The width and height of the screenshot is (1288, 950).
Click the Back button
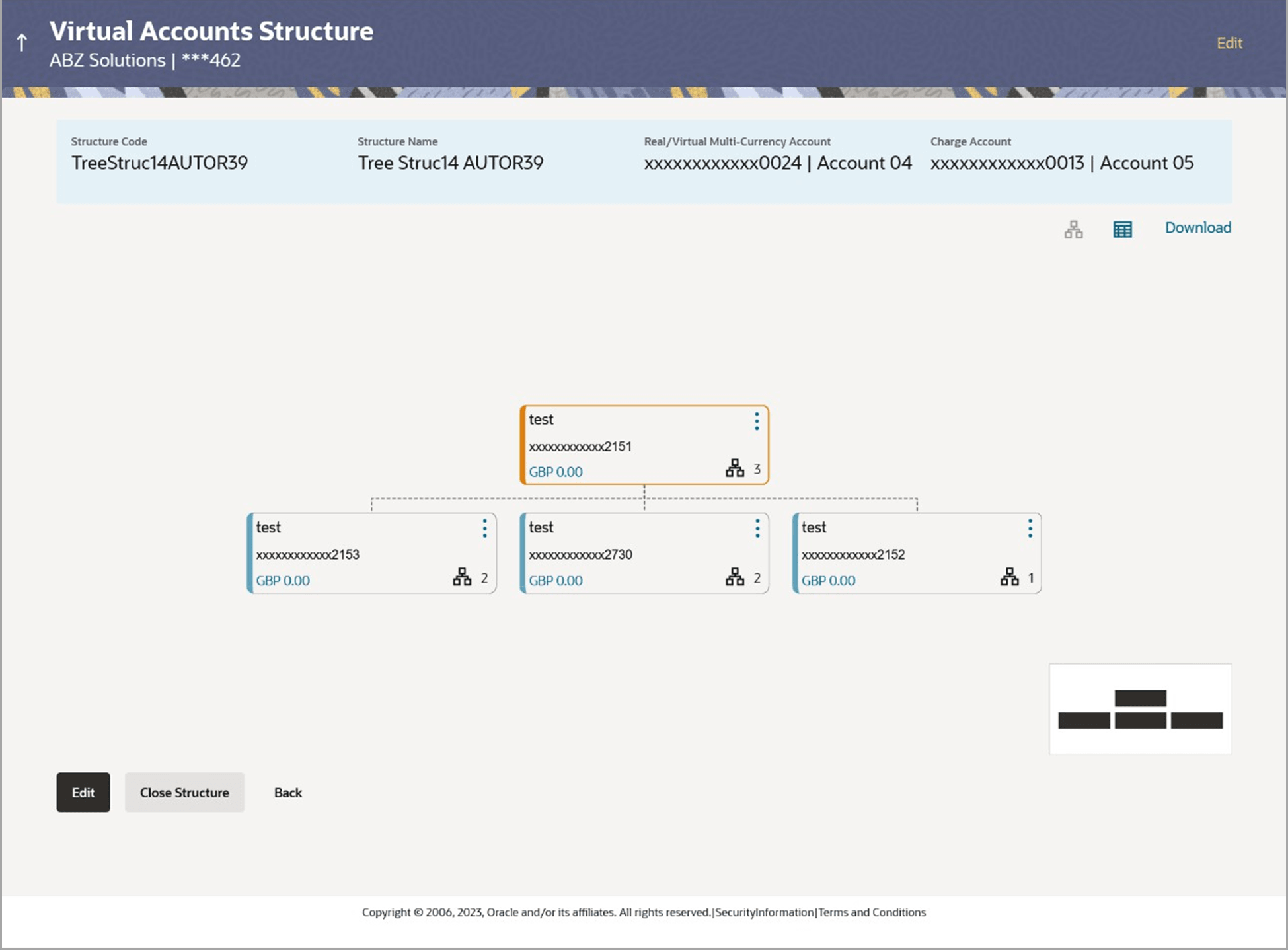tap(287, 792)
